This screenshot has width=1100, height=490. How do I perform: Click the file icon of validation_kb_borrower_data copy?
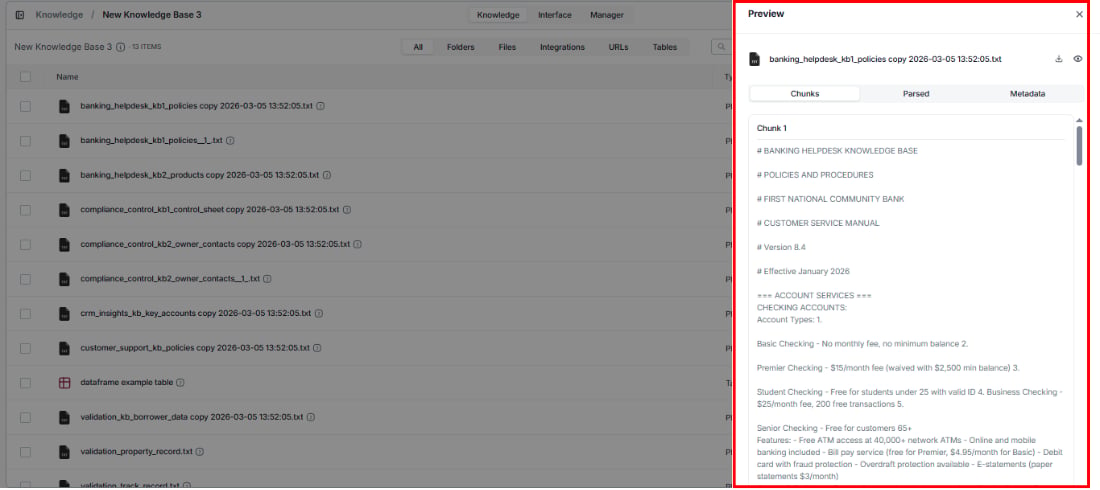(65, 417)
